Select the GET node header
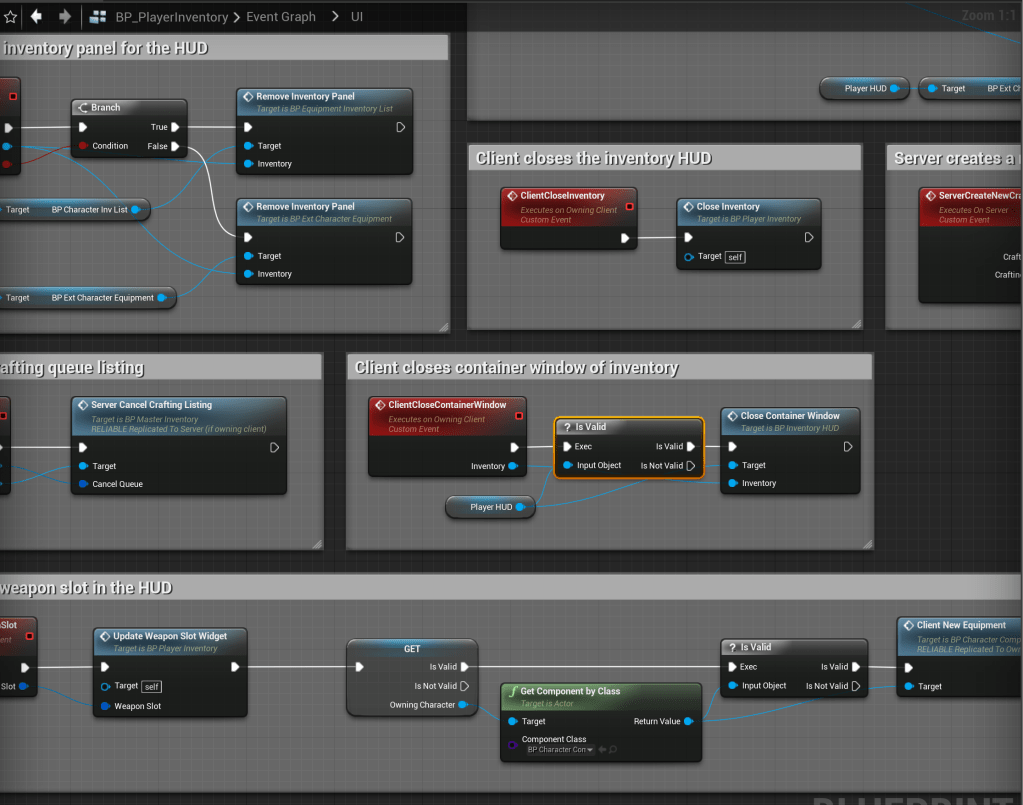The height and width of the screenshot is (805, 1023). click(x=412, y=648)
